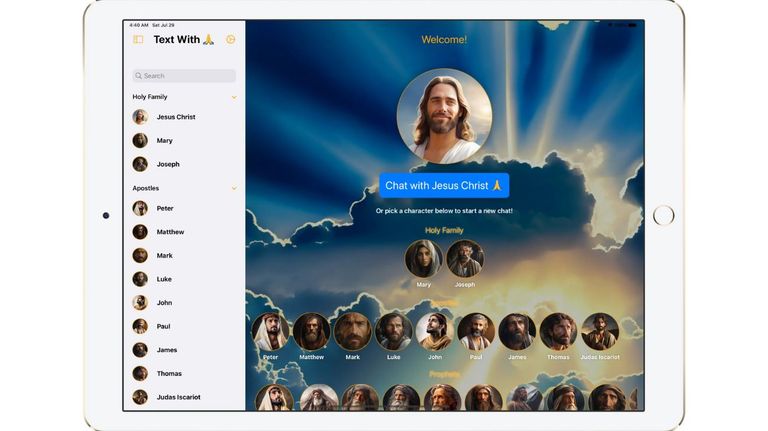Click the circular yellow icon beside Text With
The width and height of the screenshot is (768, 431).
point(230,40)
